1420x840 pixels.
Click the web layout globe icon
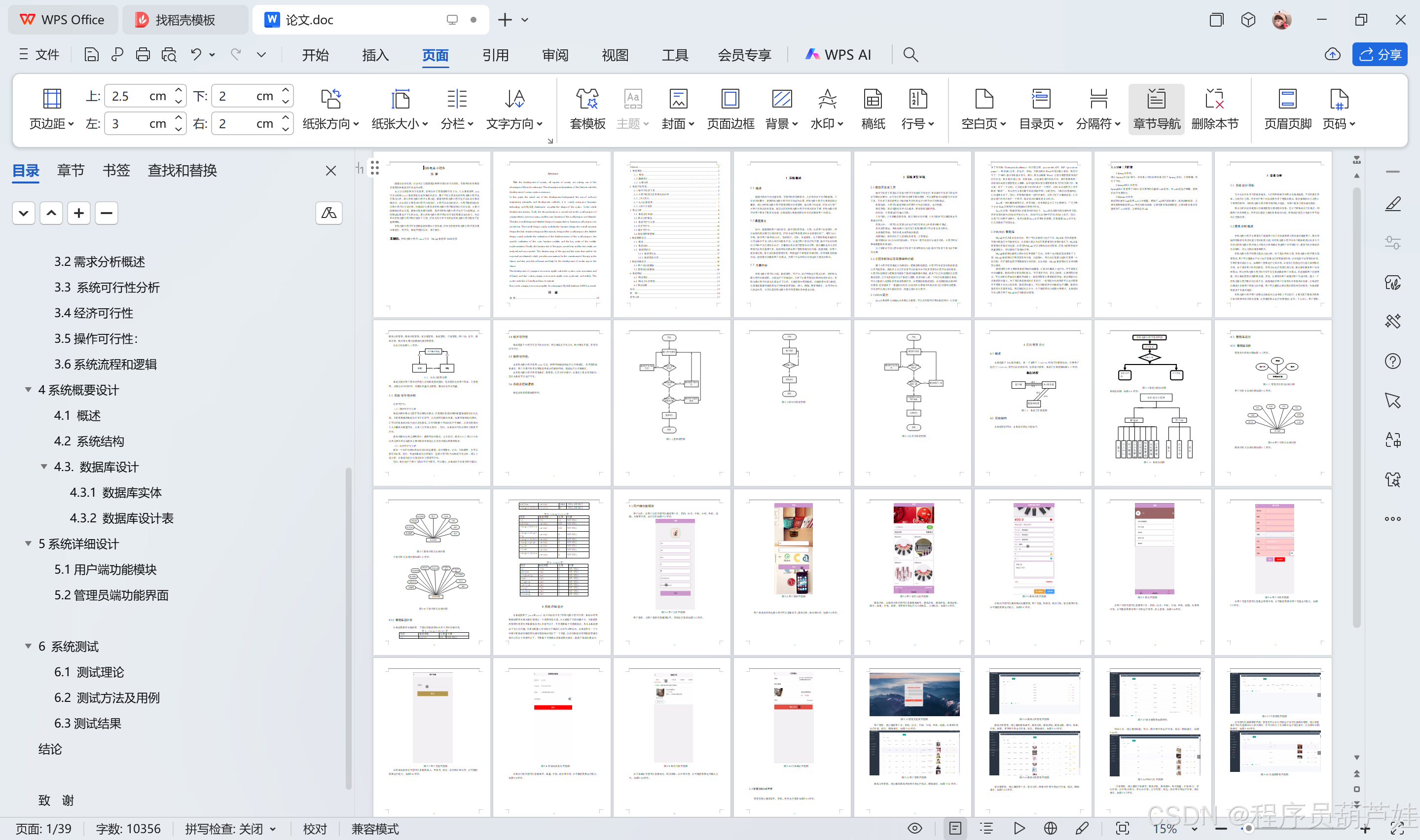click(x=1051, y=829)
